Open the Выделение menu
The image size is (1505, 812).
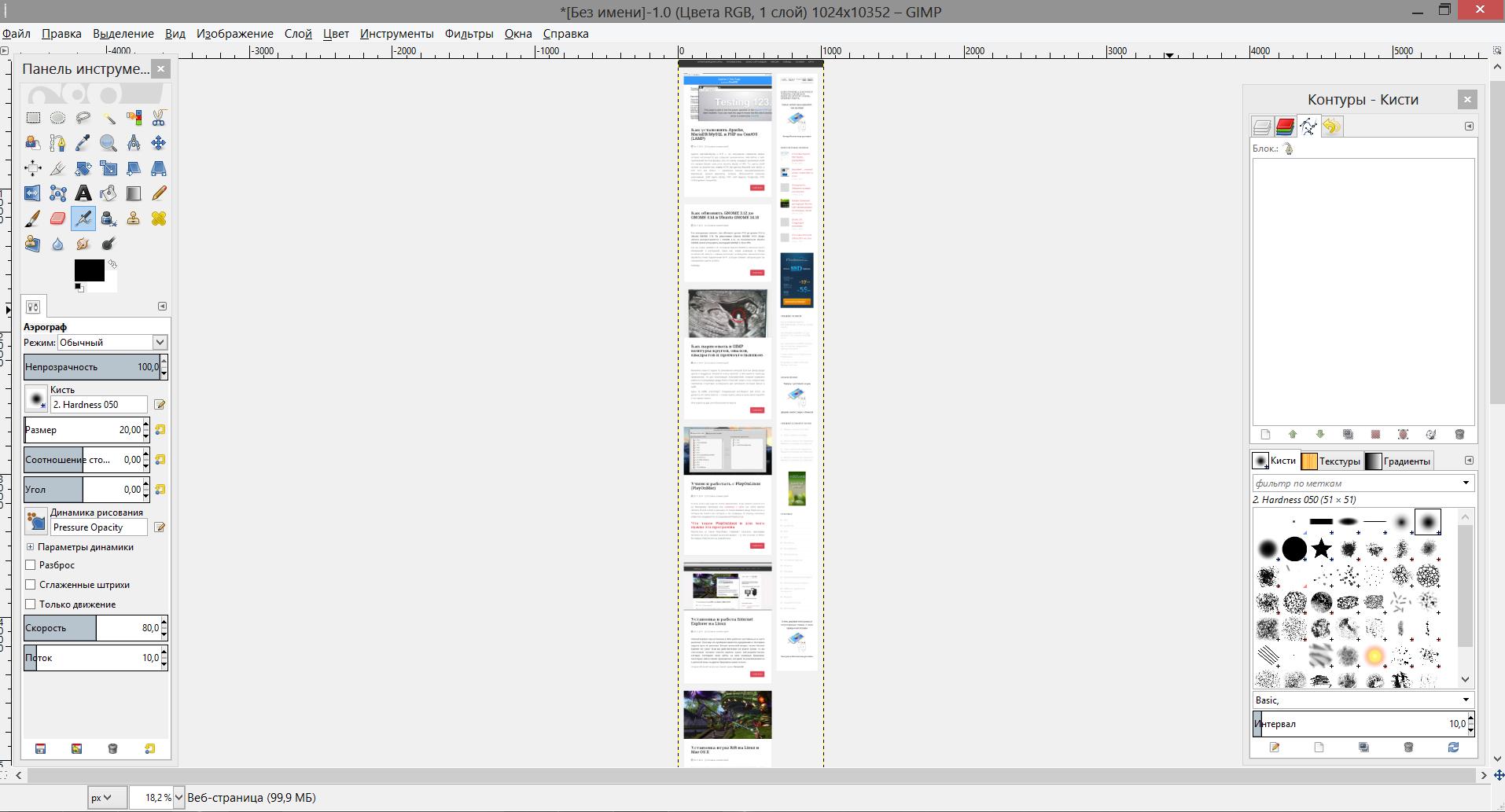click(123, 34)
